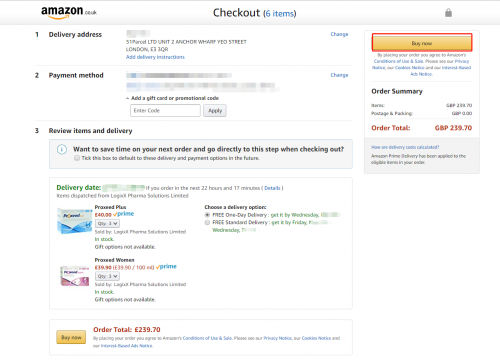Open the Proxeed Women product thumbnail
Screen dimensions: 500x360
[x=75, y=276]
